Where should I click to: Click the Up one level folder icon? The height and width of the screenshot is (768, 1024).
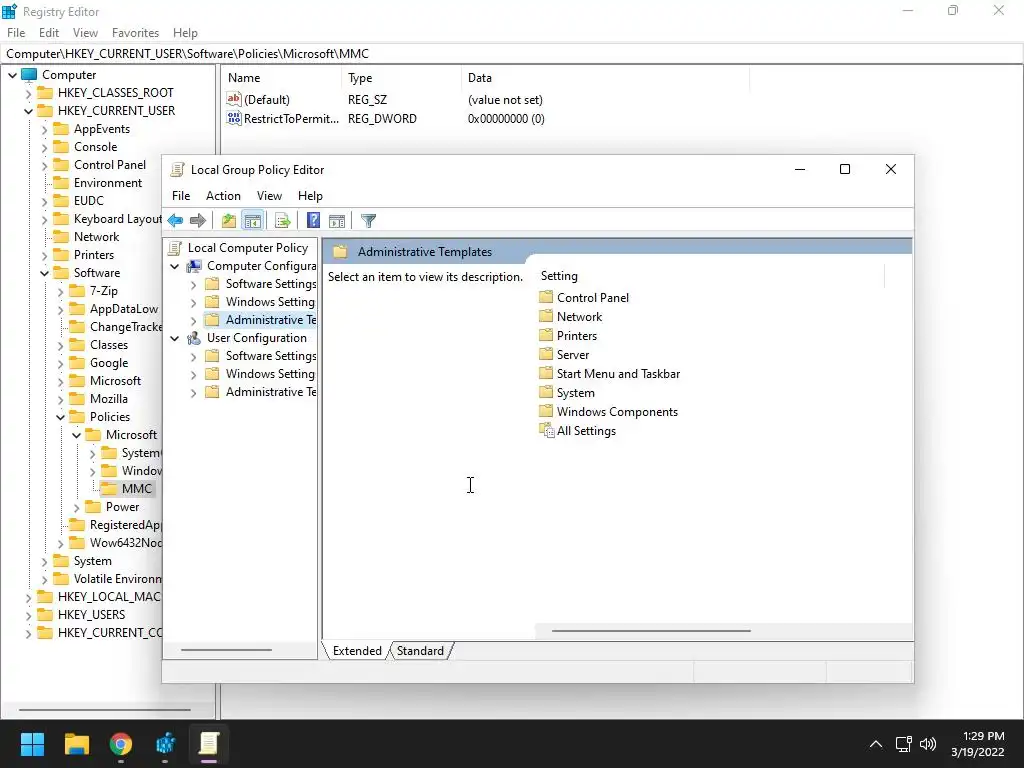click(x=229, y=221)
